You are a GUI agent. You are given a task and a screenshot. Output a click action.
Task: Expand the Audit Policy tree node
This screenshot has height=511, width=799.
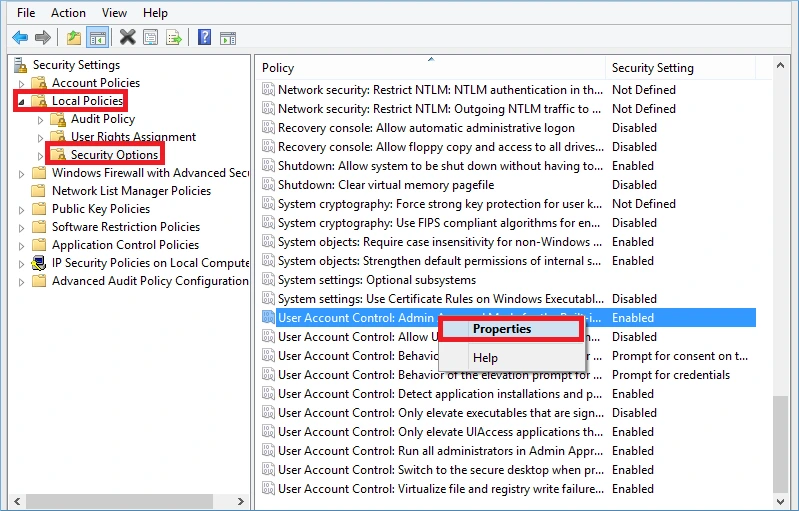pyautogui.click(x=41, y=119)
